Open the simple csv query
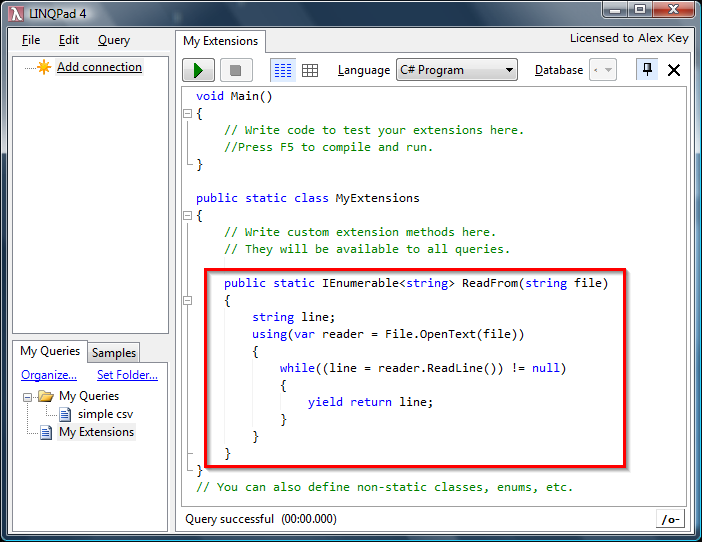 click(x=105, y=414)
